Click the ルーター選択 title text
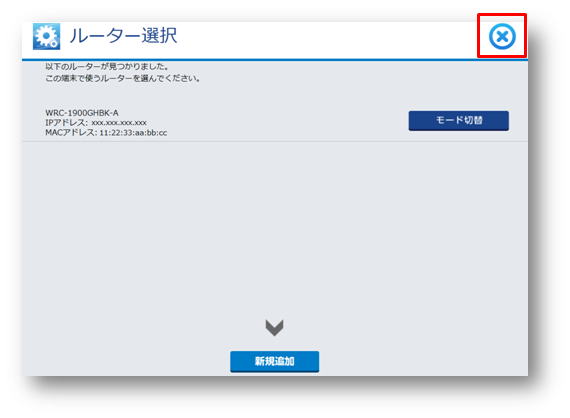 [123, 36]
